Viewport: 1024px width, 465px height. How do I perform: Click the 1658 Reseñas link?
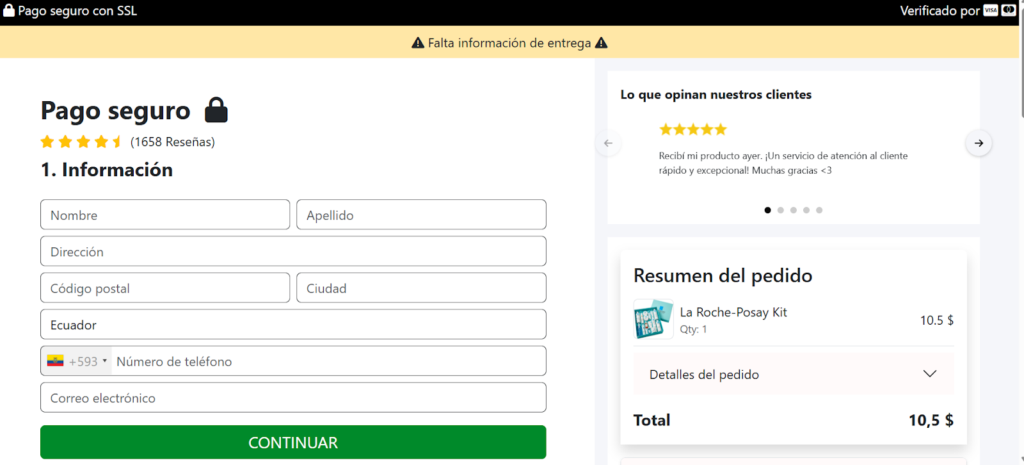(x=172, y=142)
